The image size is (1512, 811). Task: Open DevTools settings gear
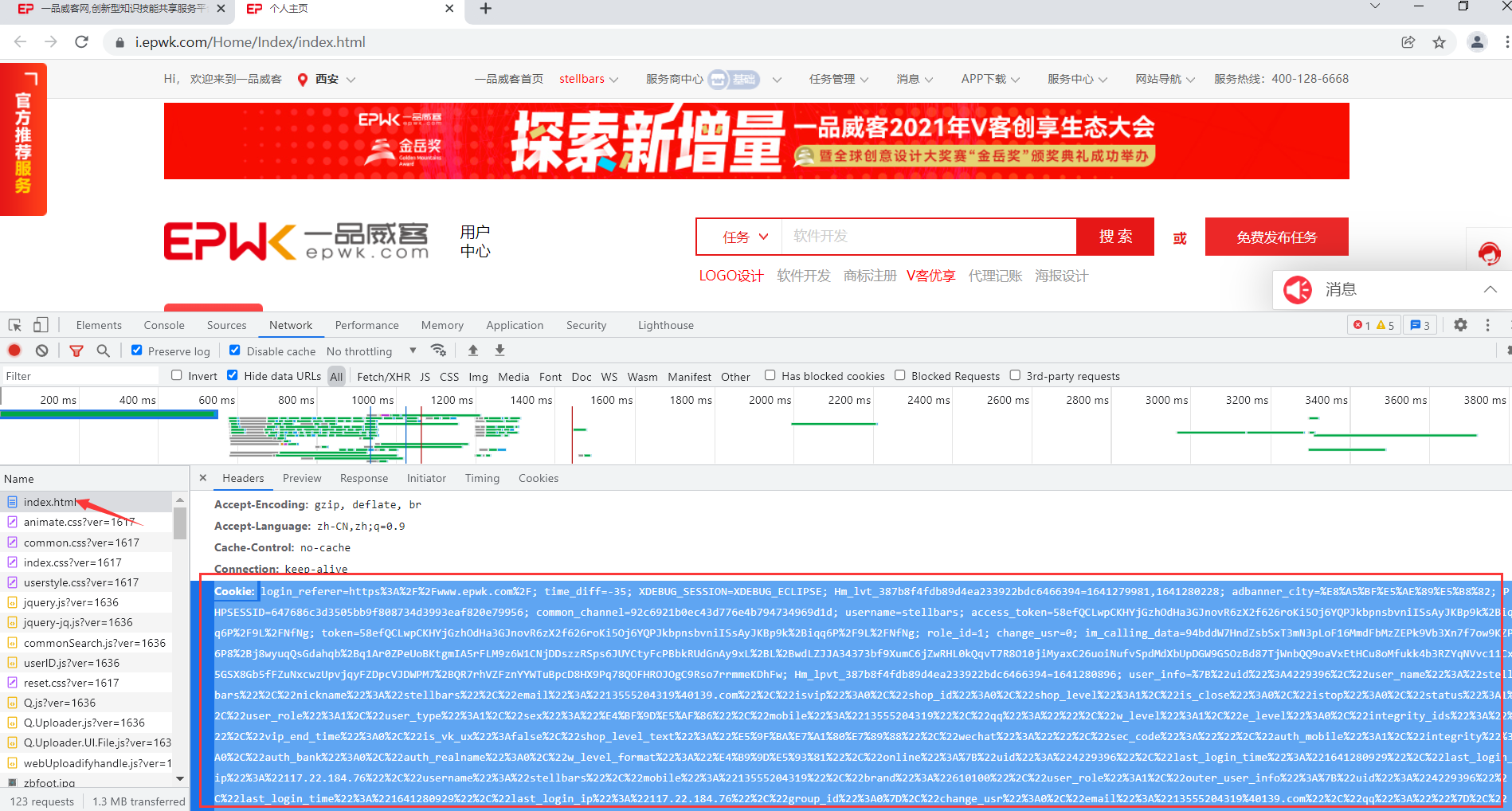1460,325
